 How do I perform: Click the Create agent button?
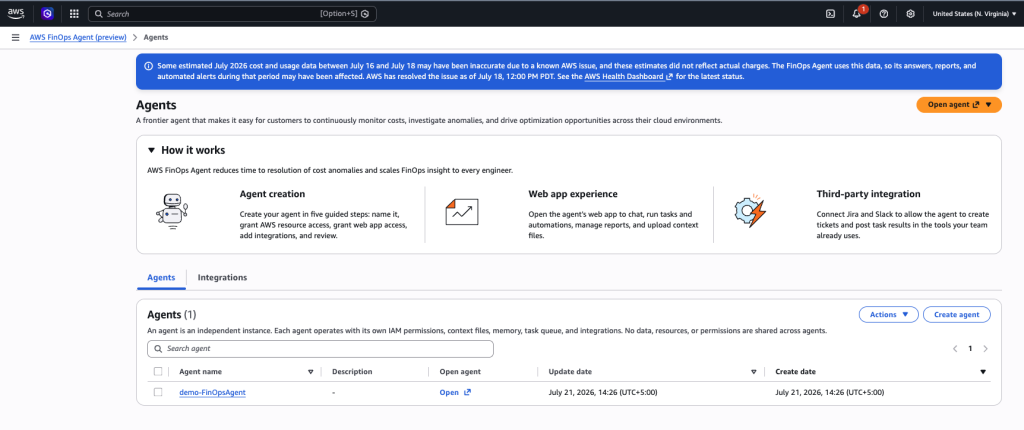click(x=956, y=314)
